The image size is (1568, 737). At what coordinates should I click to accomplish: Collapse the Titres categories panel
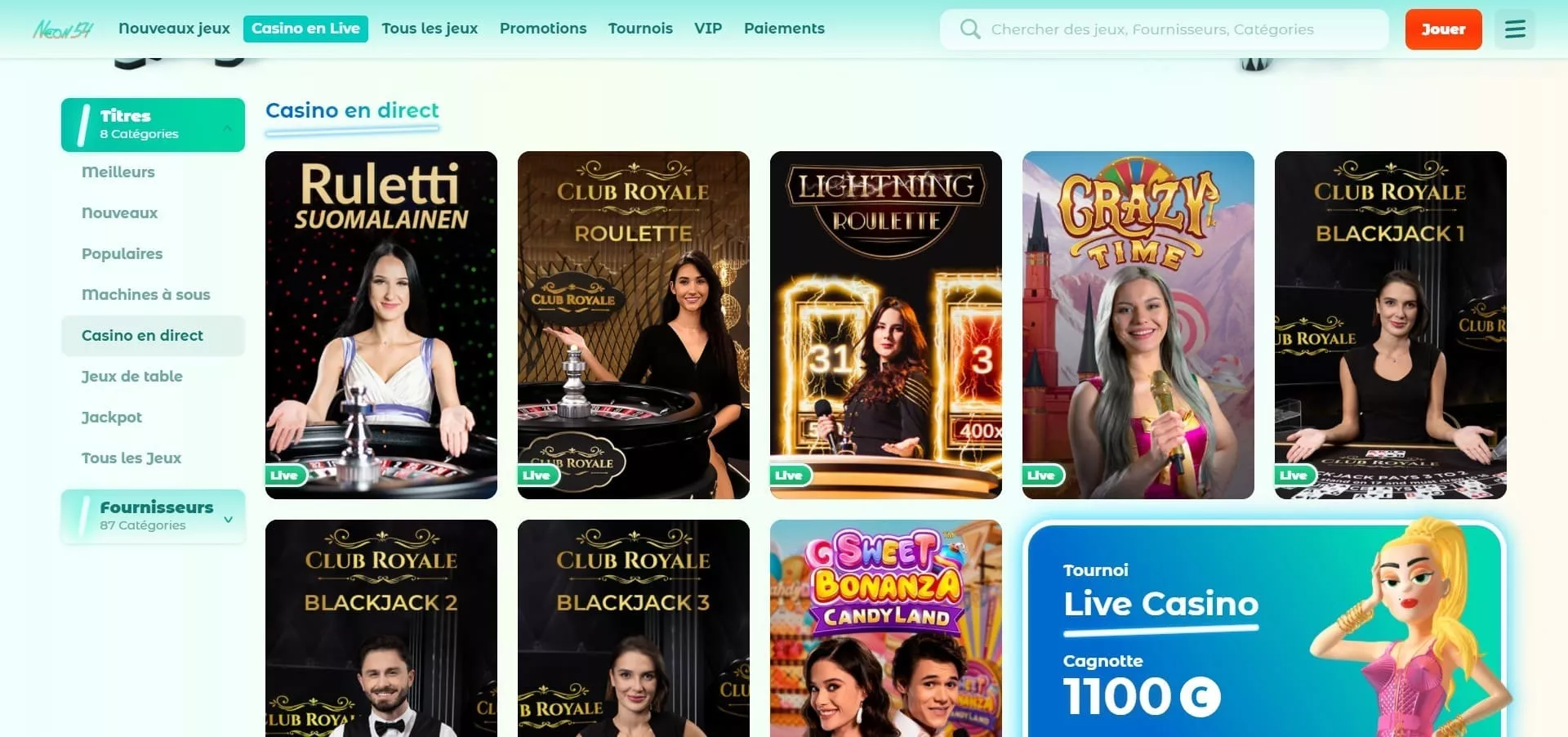[x=228, y=127]
